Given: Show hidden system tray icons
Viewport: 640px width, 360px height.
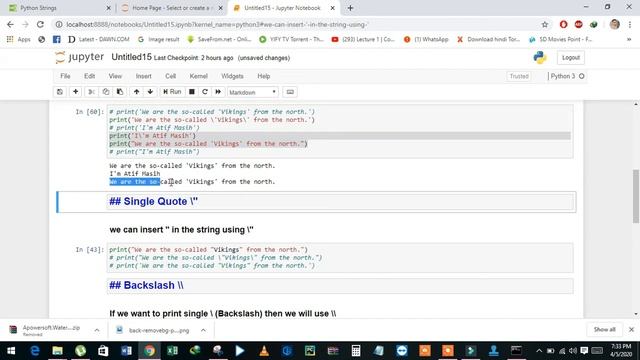Looking at the screenshot, I should click(539, 351).
